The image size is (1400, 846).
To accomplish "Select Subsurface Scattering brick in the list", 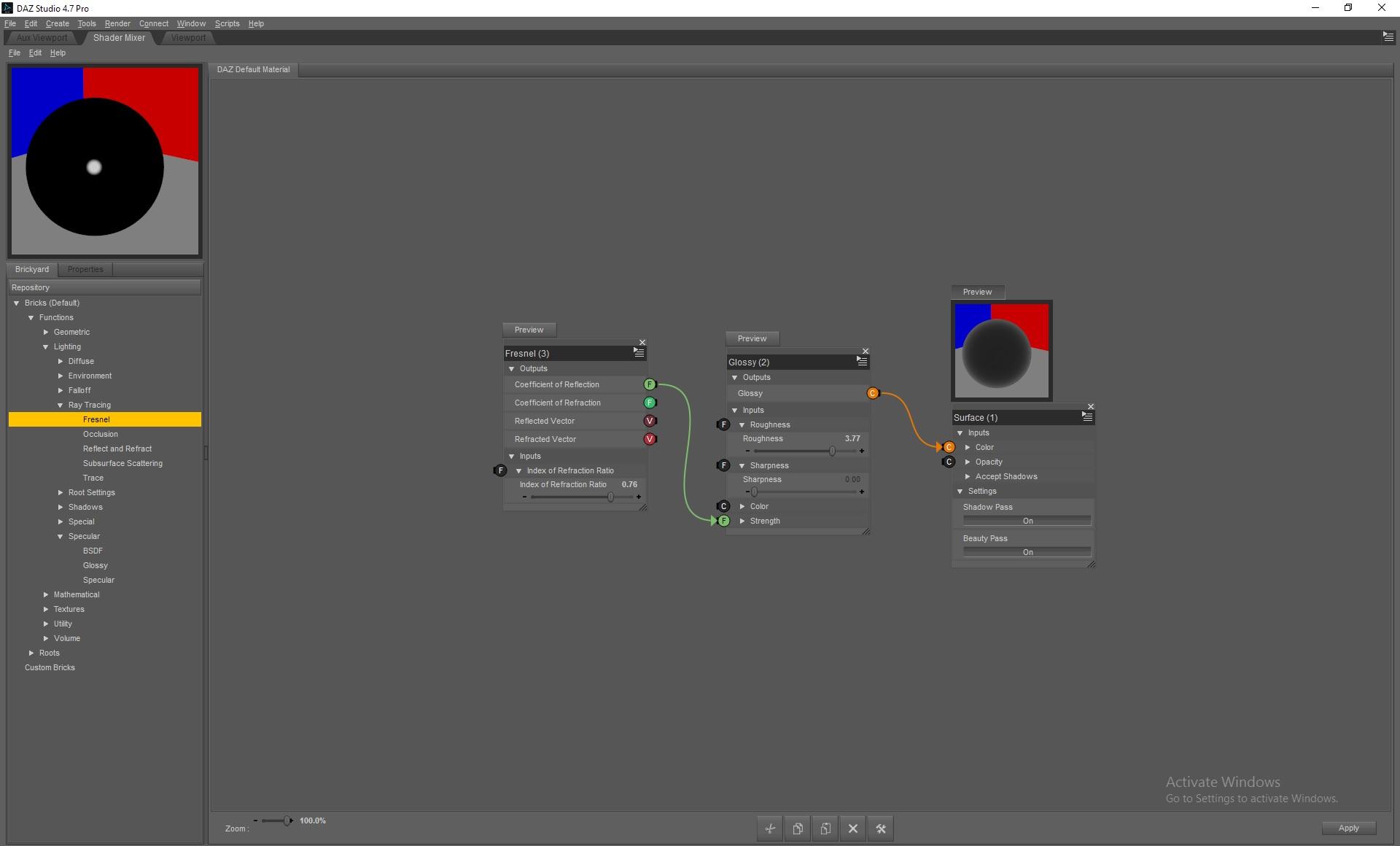I will click(122, 463).
